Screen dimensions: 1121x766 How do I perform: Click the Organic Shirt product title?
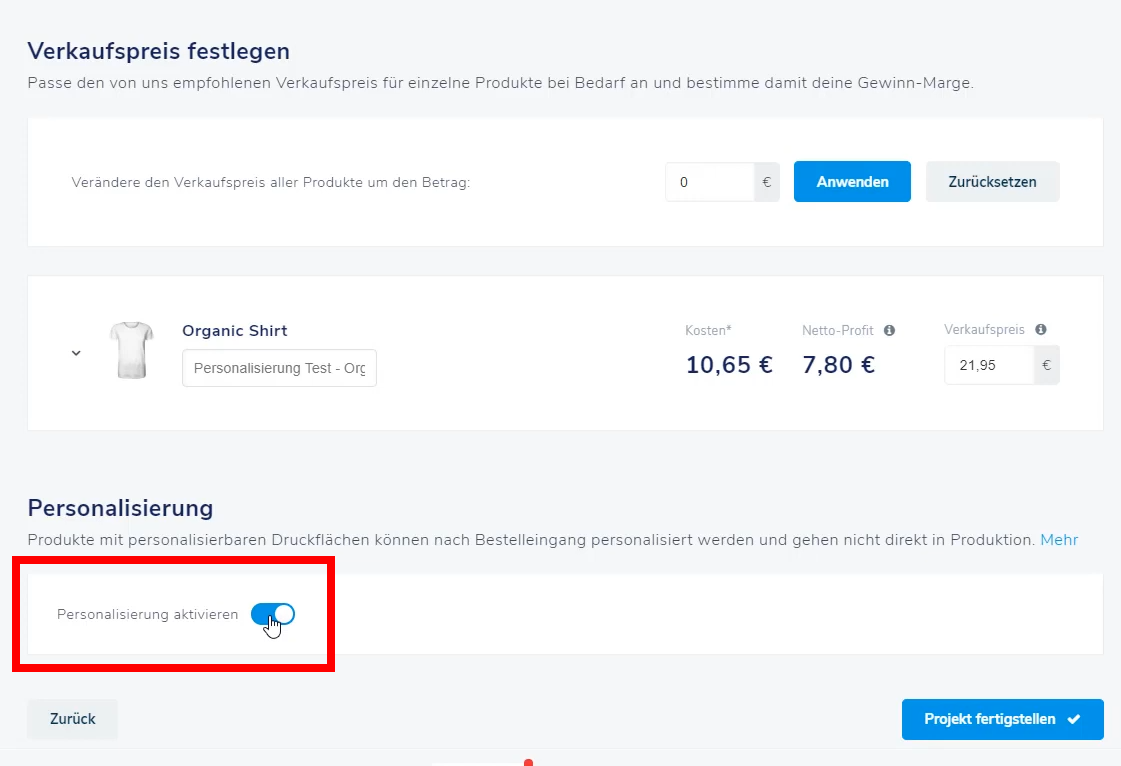(x=234, y=330)
